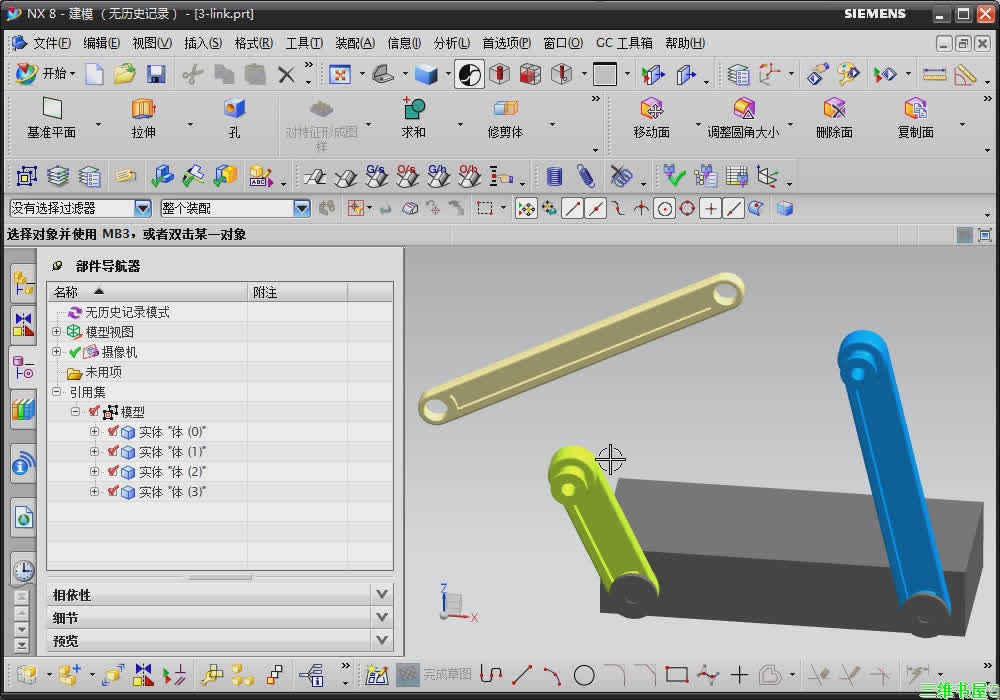Viewport: 1000px width, 700px height.
Task: Open the 插入(S) menu
Action: coord(203,43)
